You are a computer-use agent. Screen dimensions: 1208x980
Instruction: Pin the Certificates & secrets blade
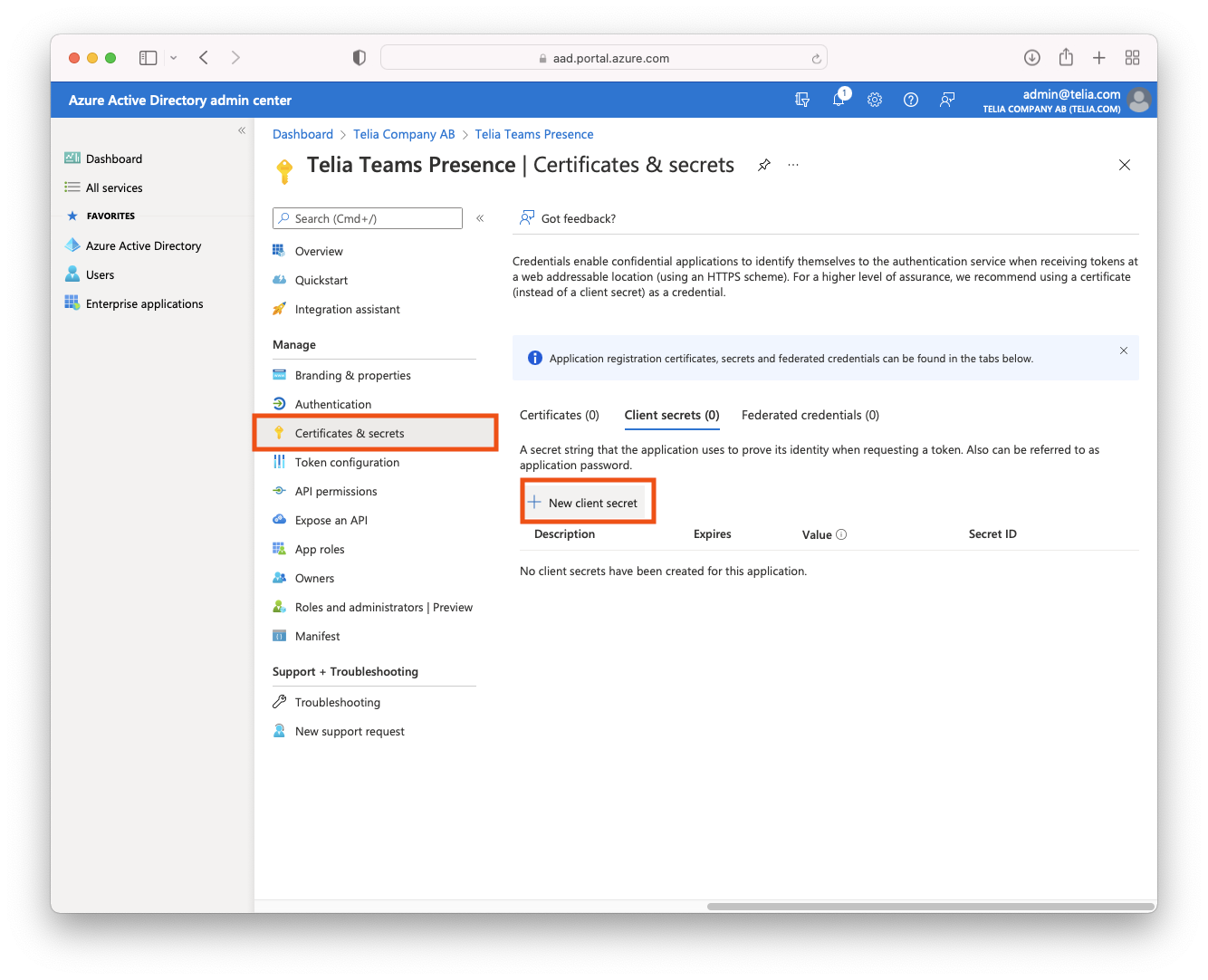coord(764,165)
